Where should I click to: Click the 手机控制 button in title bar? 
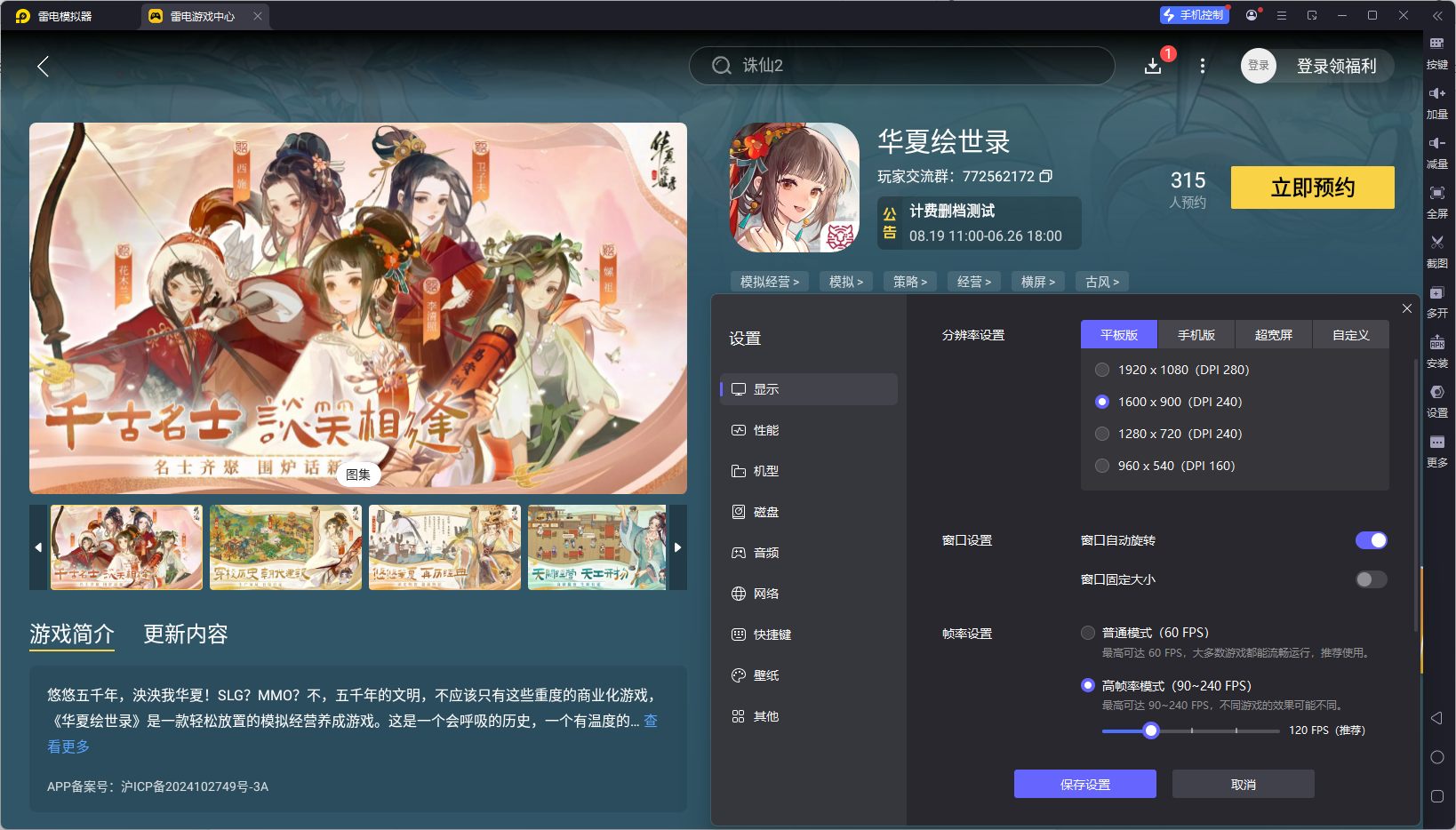point(1194,15)
